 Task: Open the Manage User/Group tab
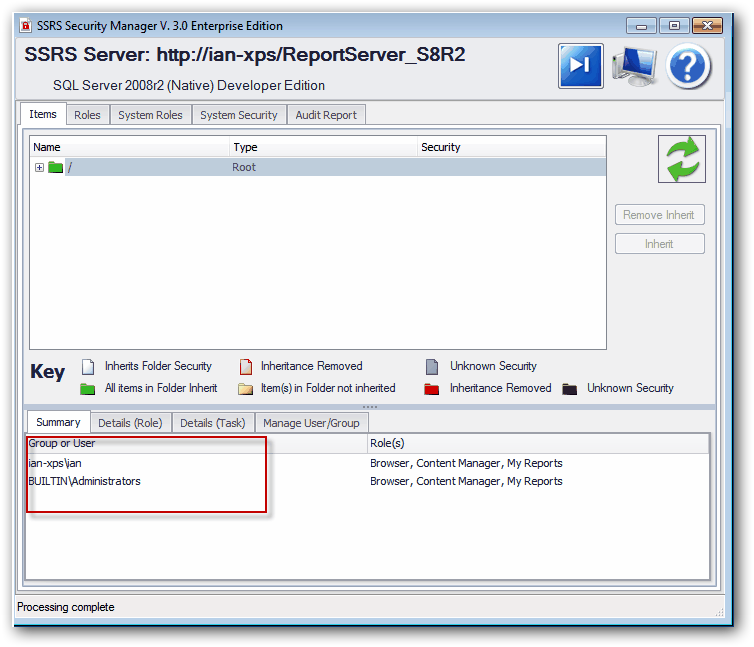point(311,423)
